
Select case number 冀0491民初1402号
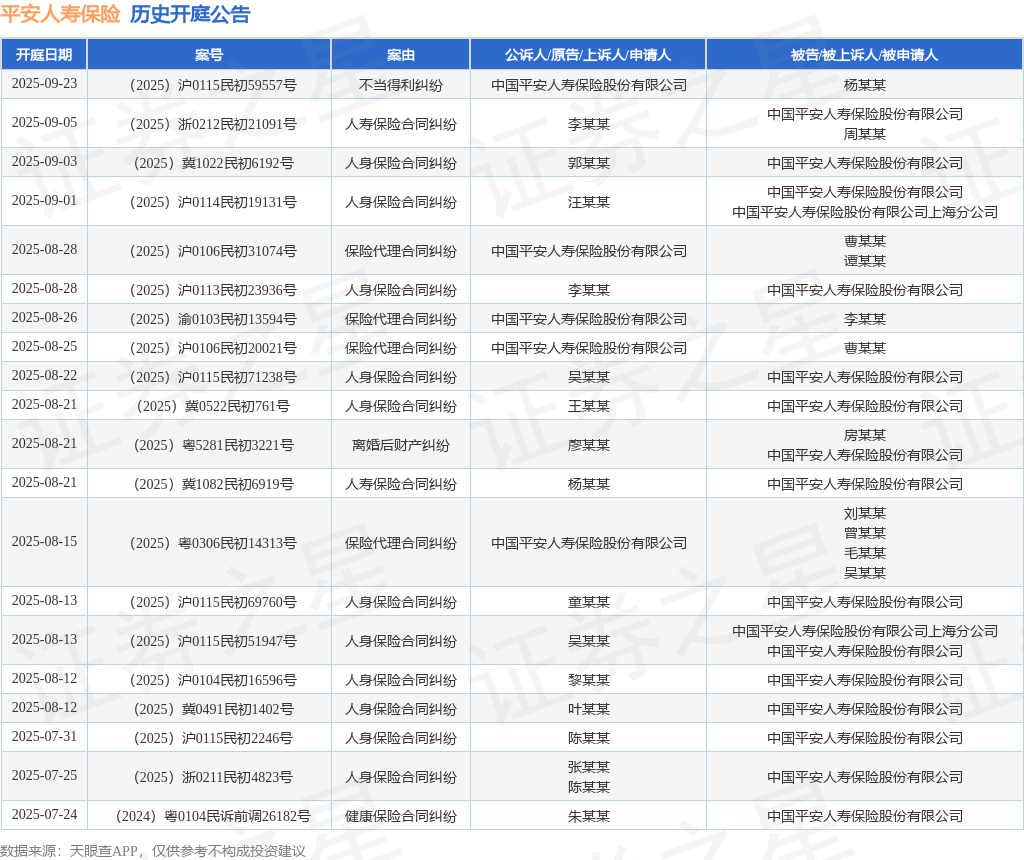213,709
